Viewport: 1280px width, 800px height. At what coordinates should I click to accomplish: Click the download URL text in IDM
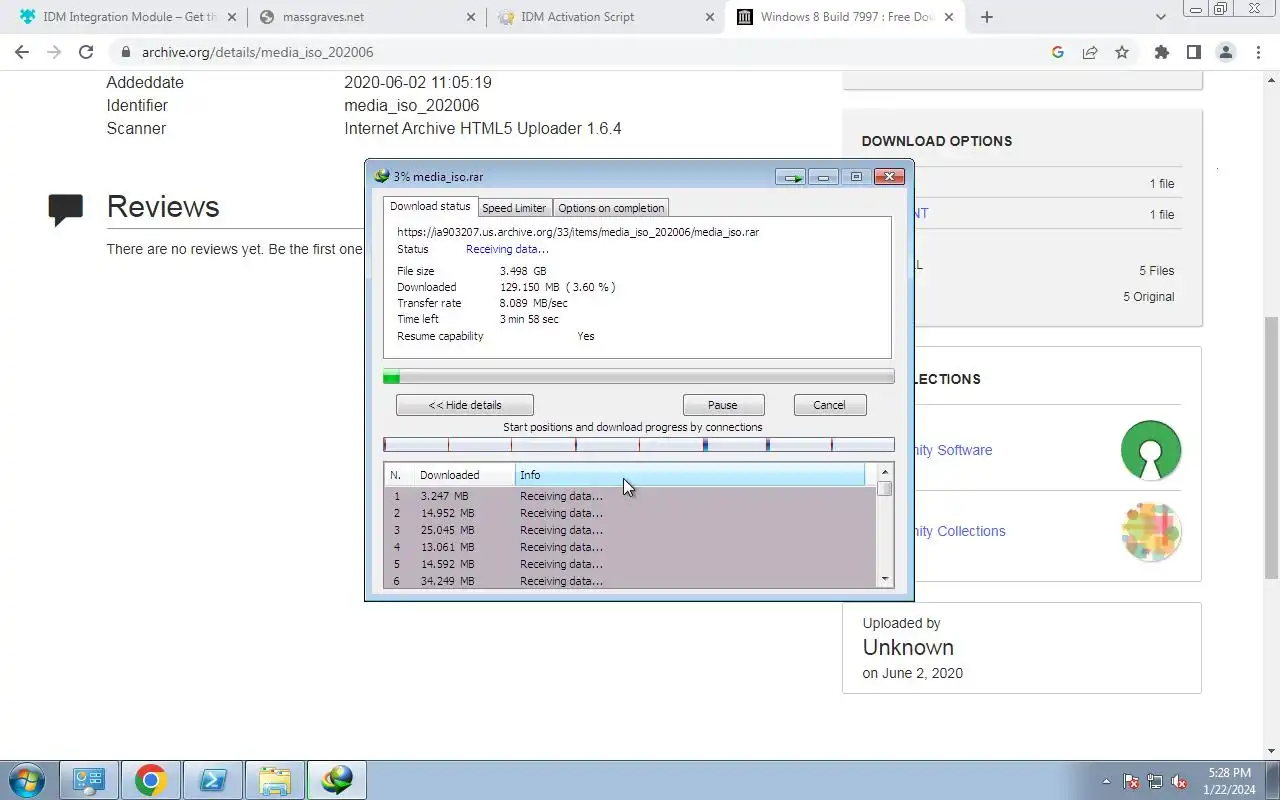[x=578, y=232]
